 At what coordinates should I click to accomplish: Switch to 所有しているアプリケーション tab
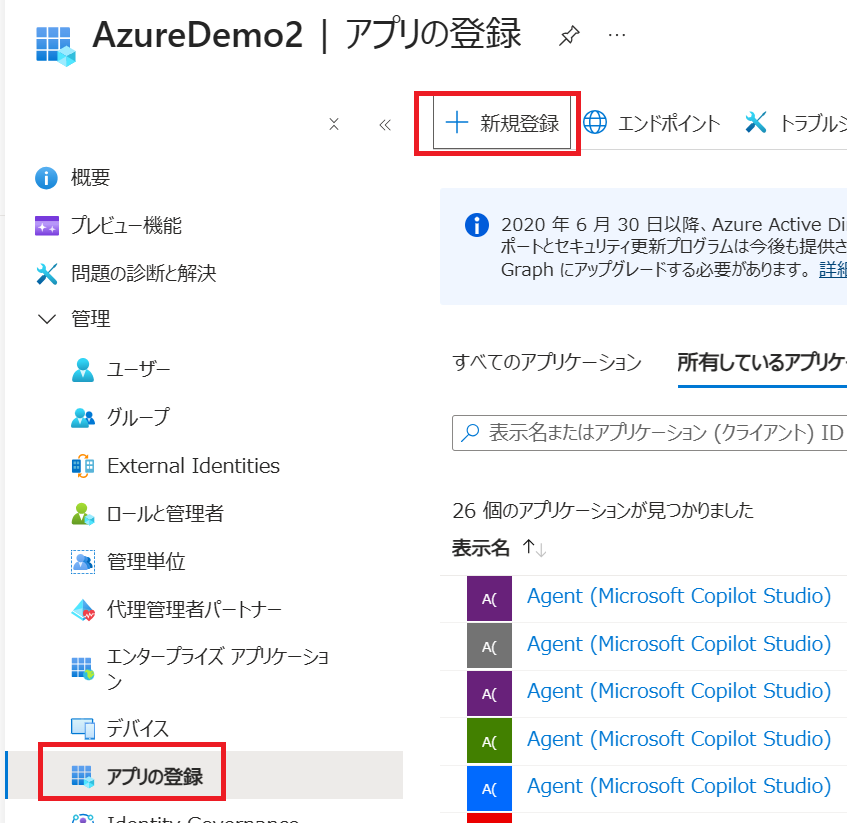tap(762, 362)
